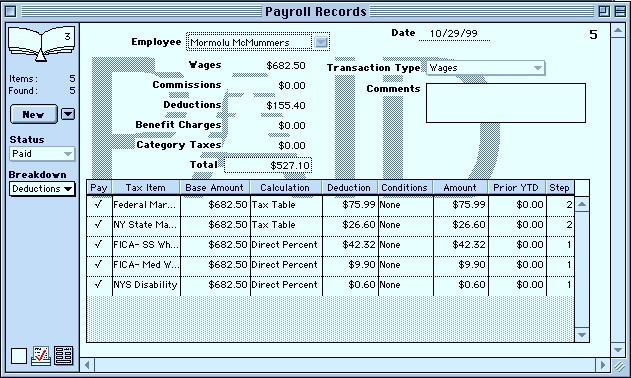Select the checklist view icon with red checkmark
This screenshot has height=378, width=631.
(41, 356)
